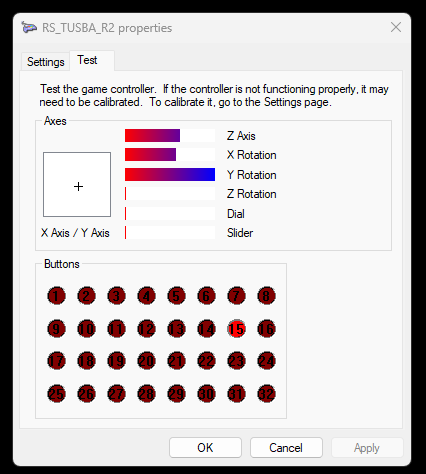Click button indicator 18
The height and width of the screenshot is (474, 426).
click(86, 361)
